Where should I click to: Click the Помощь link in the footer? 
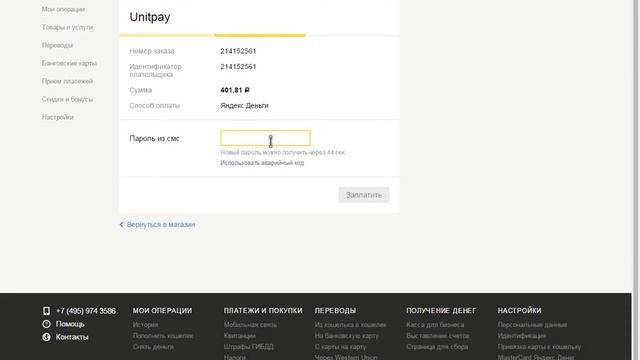pos(70,324)
